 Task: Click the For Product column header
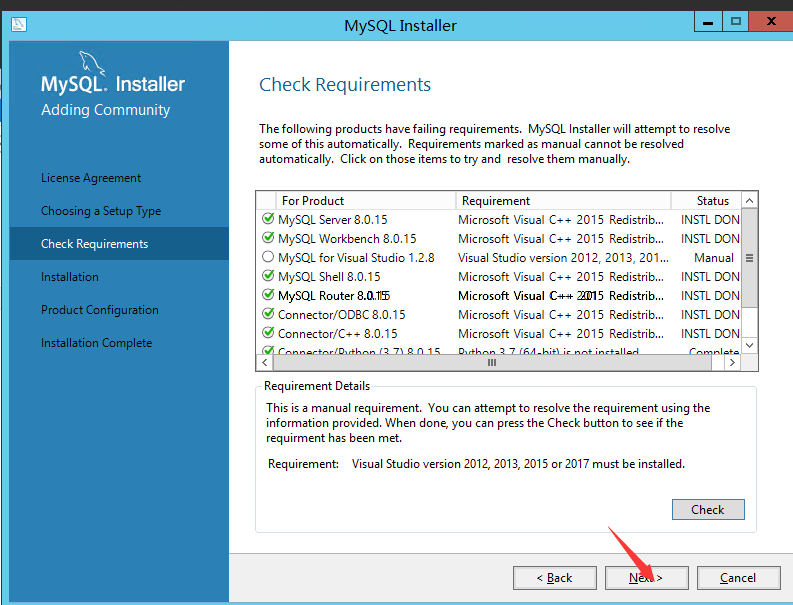[x=366, y=201]
